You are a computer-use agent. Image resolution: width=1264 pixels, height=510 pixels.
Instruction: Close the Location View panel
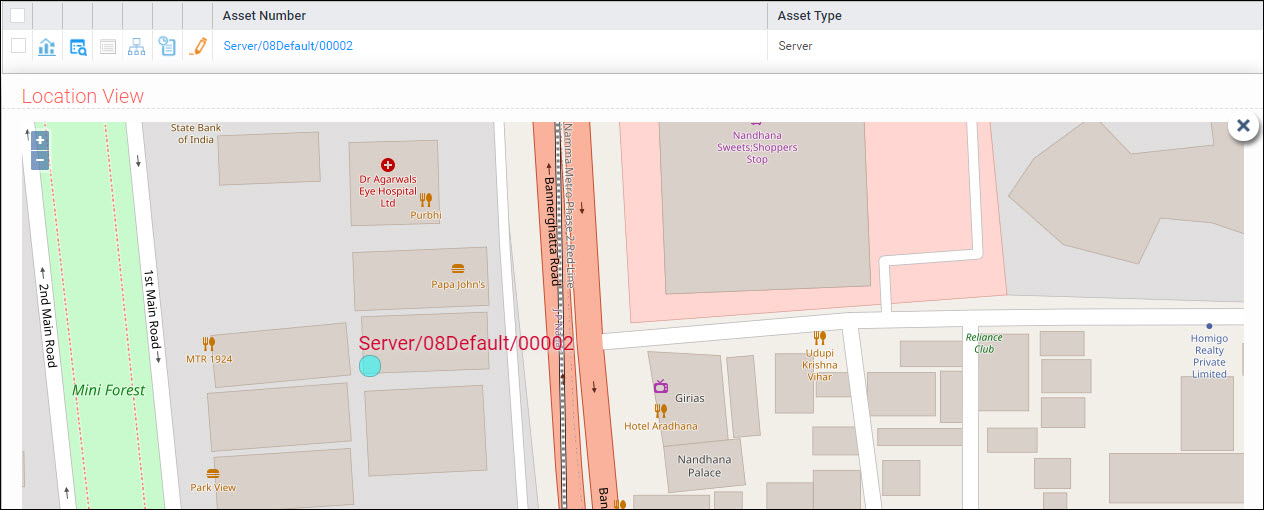[1243, 126]
